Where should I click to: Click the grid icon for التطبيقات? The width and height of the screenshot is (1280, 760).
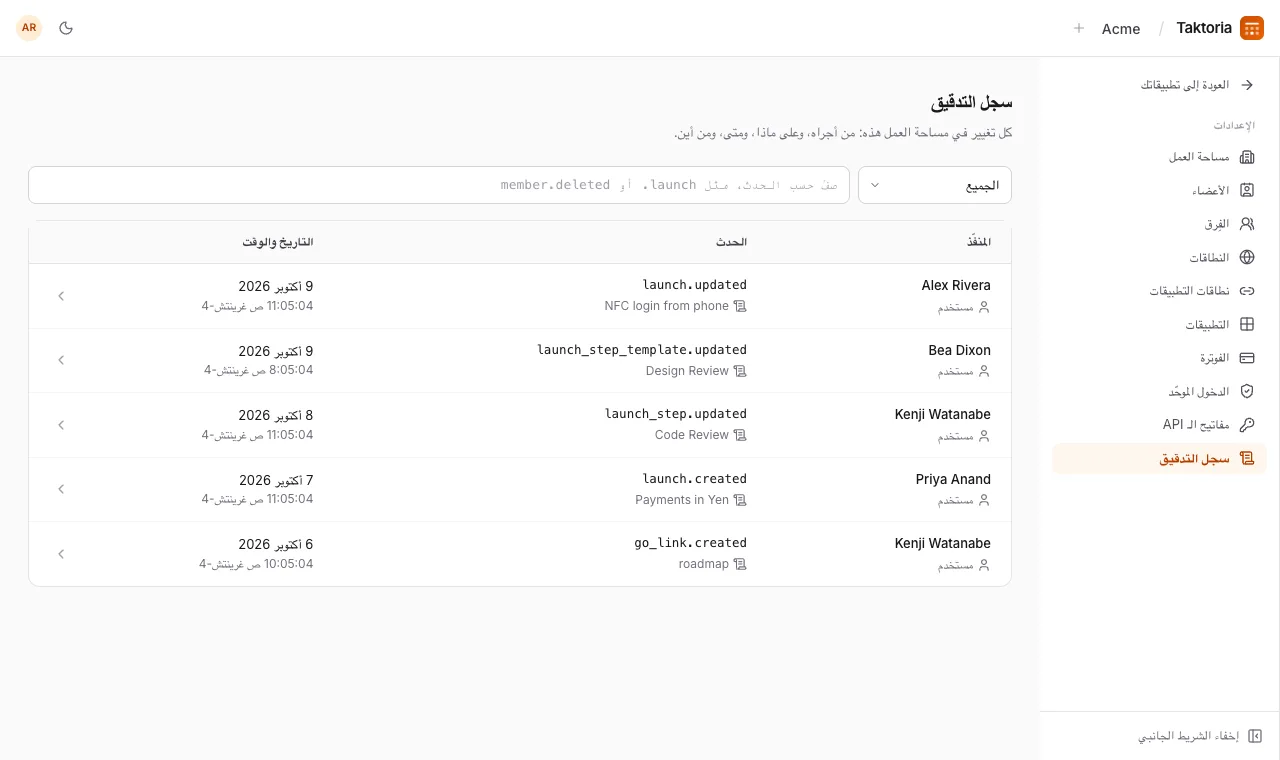[x=1247, y=324]
